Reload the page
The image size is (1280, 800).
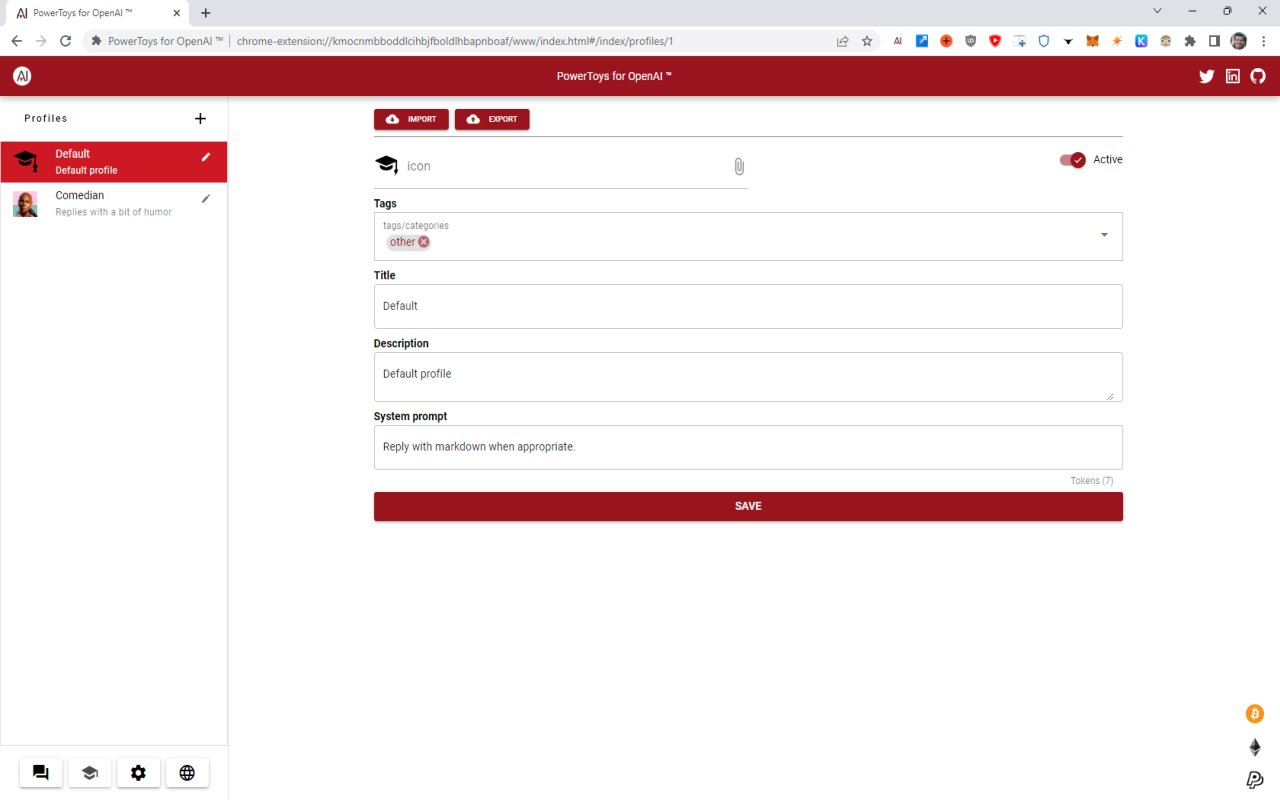point(66,41)
